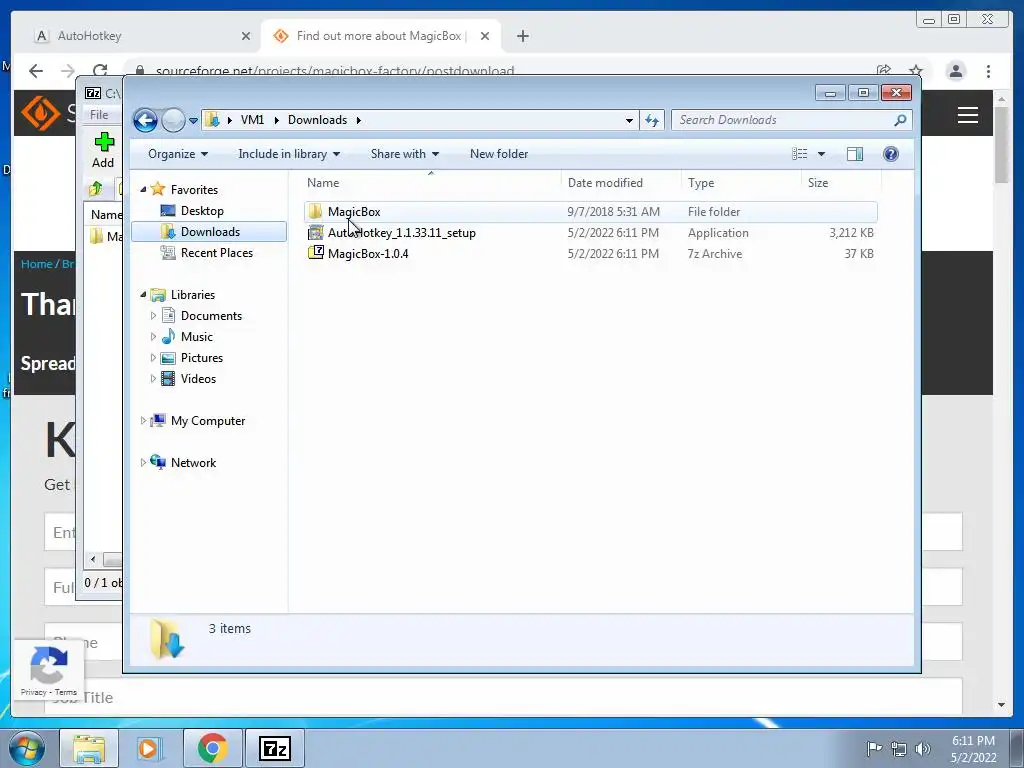Click the Explorer help icon
The height and width of the screenshot is (768, 1024).
click(x=891, y=154)
